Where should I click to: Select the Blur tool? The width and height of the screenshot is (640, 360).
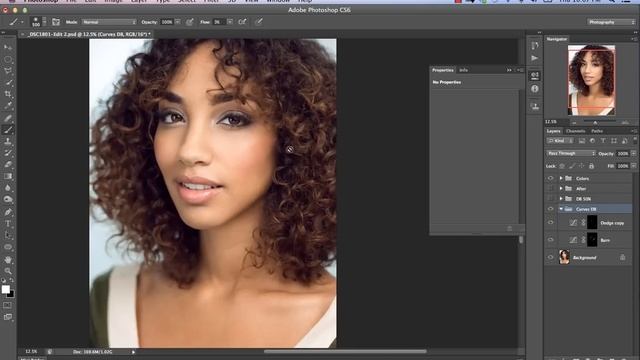coord(8,188)
